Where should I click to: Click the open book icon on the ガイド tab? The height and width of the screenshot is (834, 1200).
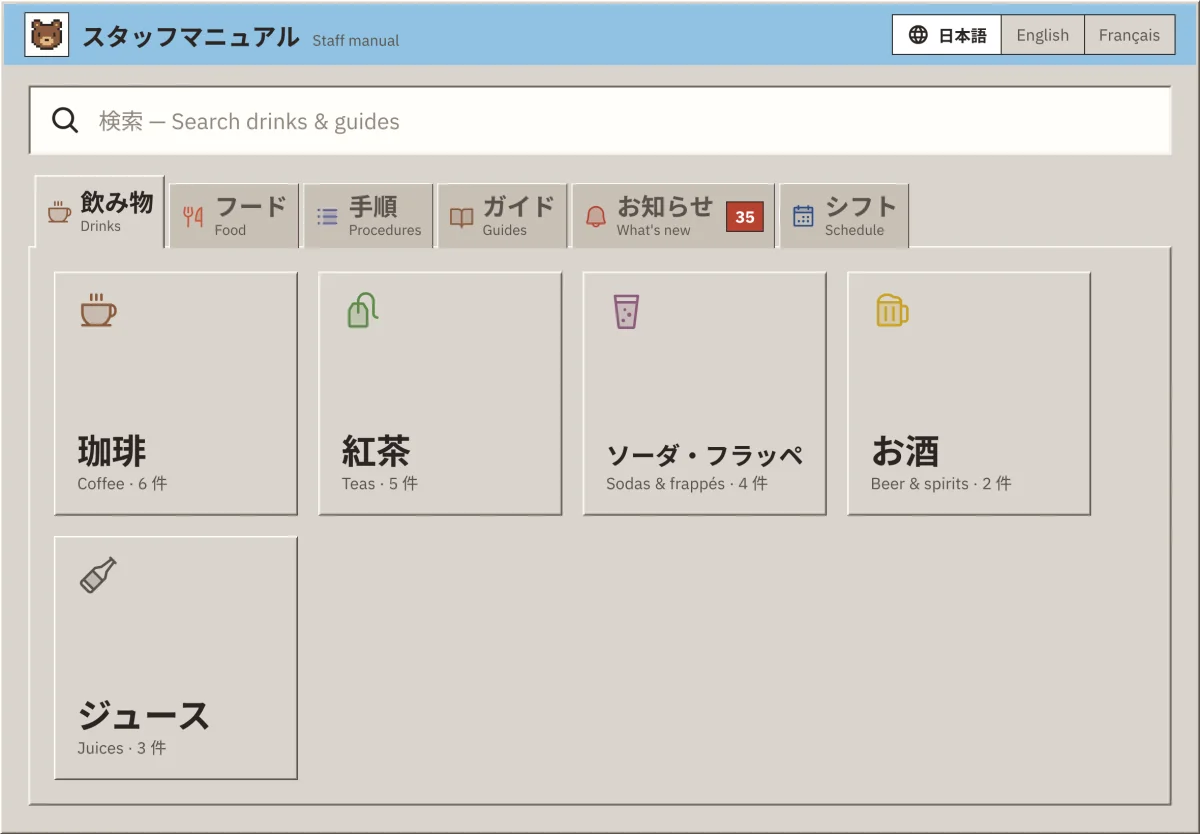tap(461, 217)
